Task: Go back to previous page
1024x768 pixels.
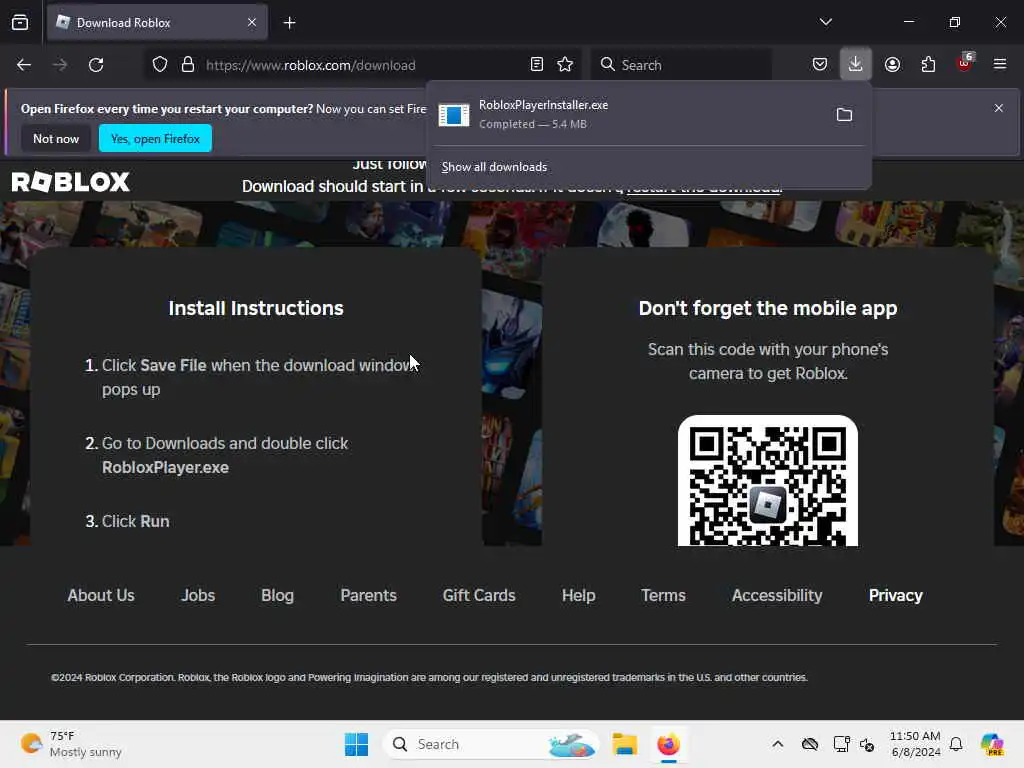Action: tap(24, 65)
